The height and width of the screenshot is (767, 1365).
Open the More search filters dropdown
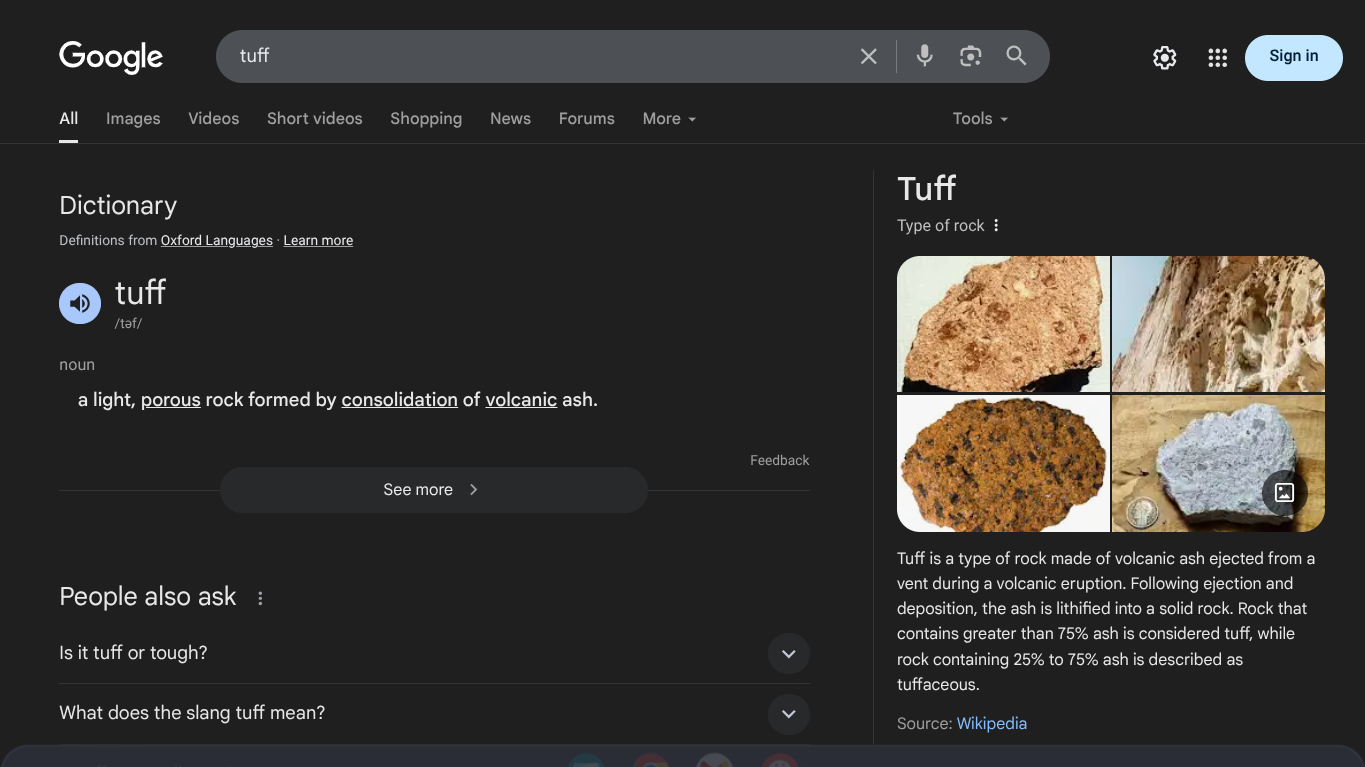pyautogui.click(x=669, y=119)
